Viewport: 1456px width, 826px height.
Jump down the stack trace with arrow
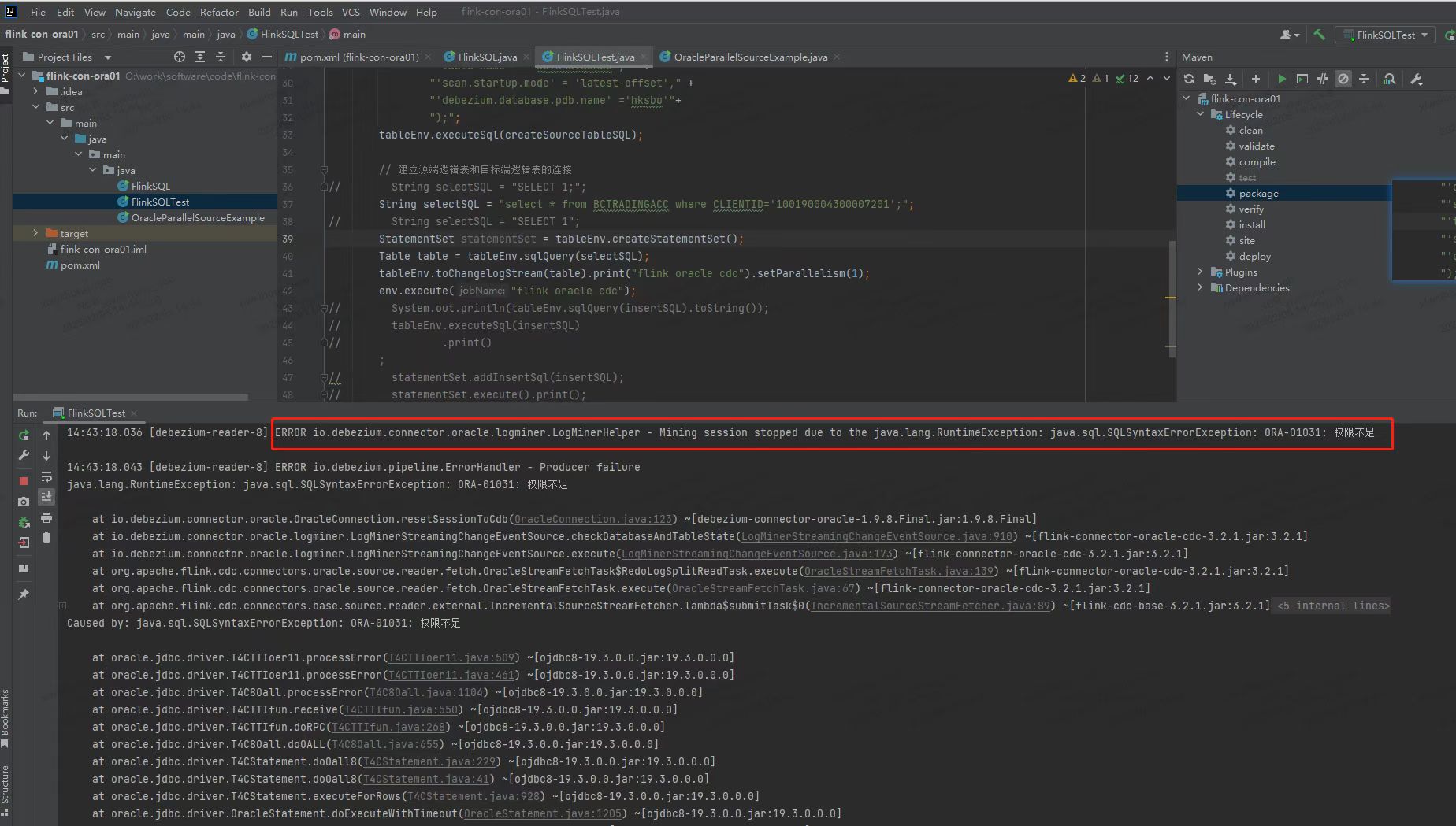(46, 456)
